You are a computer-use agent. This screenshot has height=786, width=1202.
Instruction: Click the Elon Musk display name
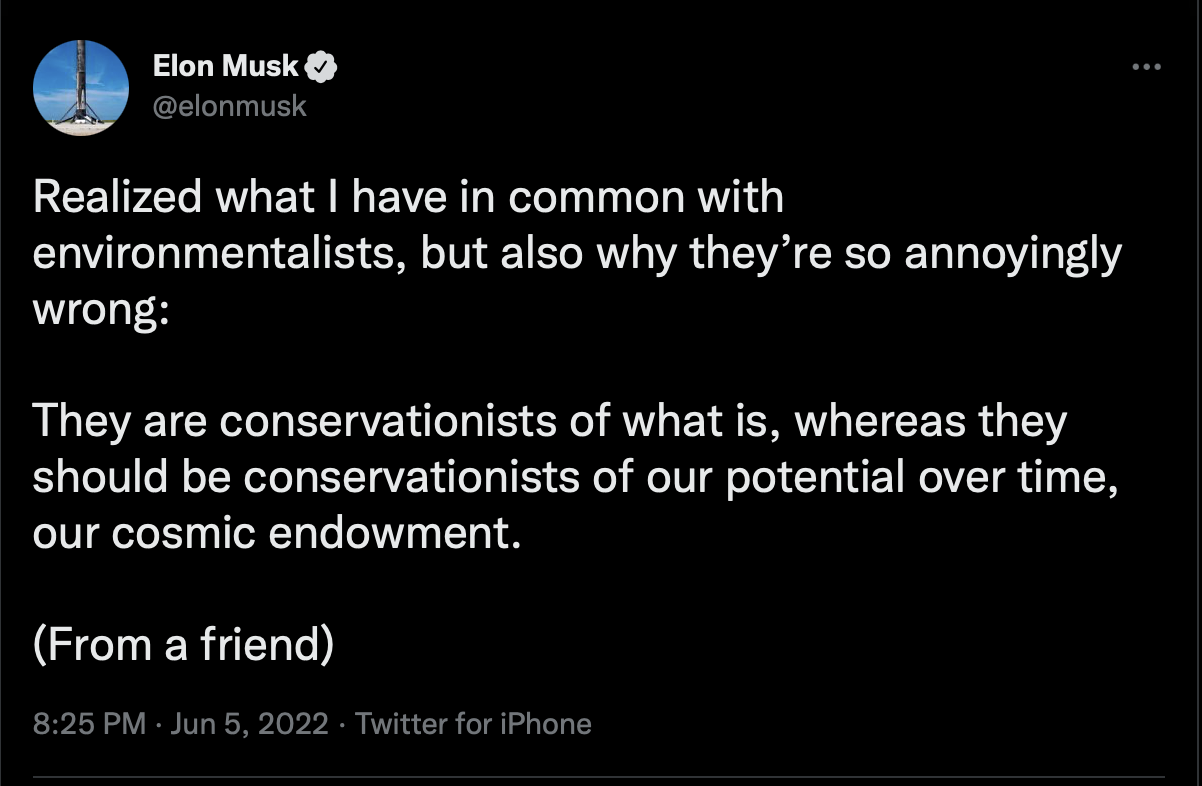point(226,67)
